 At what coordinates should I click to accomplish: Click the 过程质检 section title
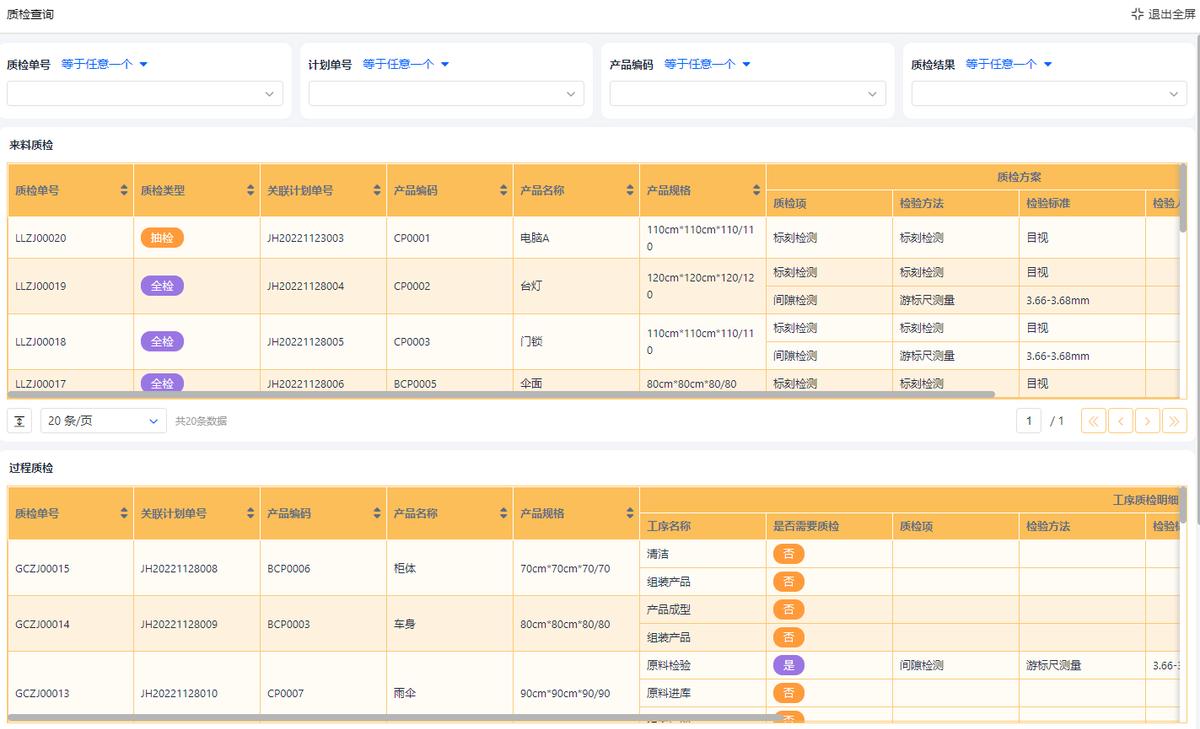pyautogui.click(x=29, y=467)
